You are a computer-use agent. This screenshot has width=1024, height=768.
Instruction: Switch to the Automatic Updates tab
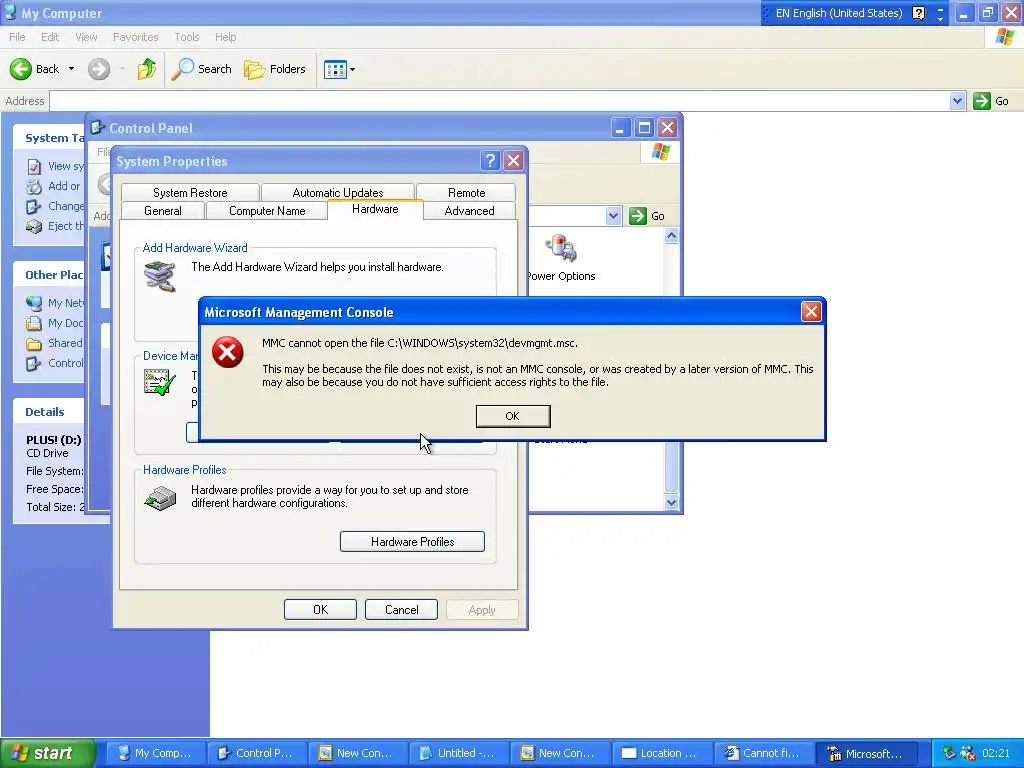pos(338,192)
